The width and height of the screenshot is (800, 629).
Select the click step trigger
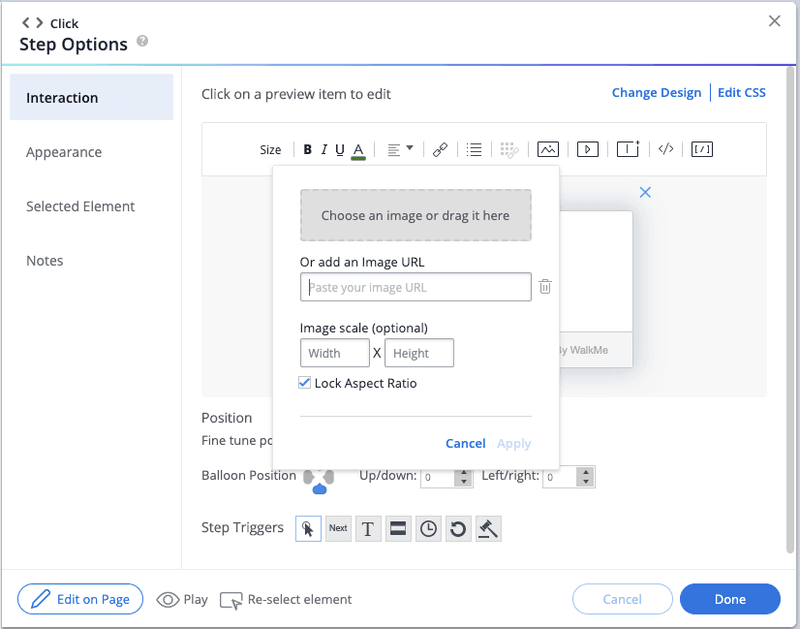[308, 529]
